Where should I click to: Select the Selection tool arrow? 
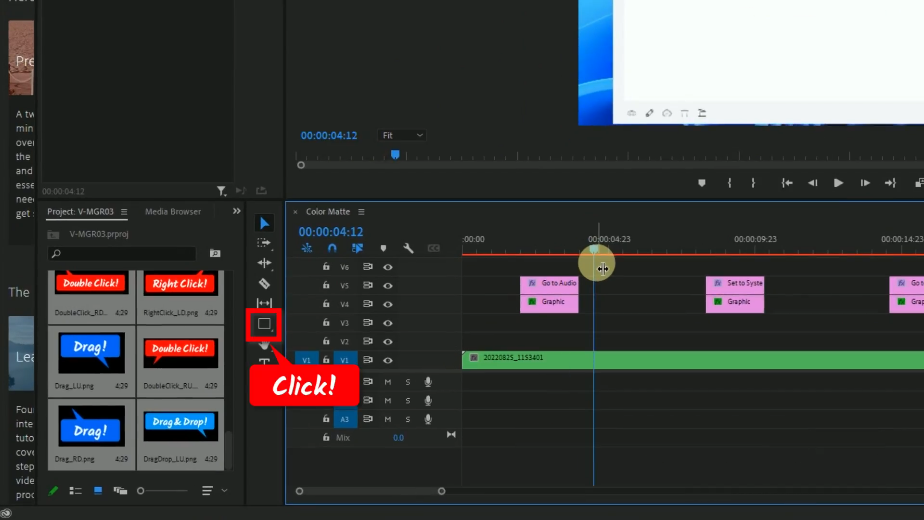pos(264,223)
